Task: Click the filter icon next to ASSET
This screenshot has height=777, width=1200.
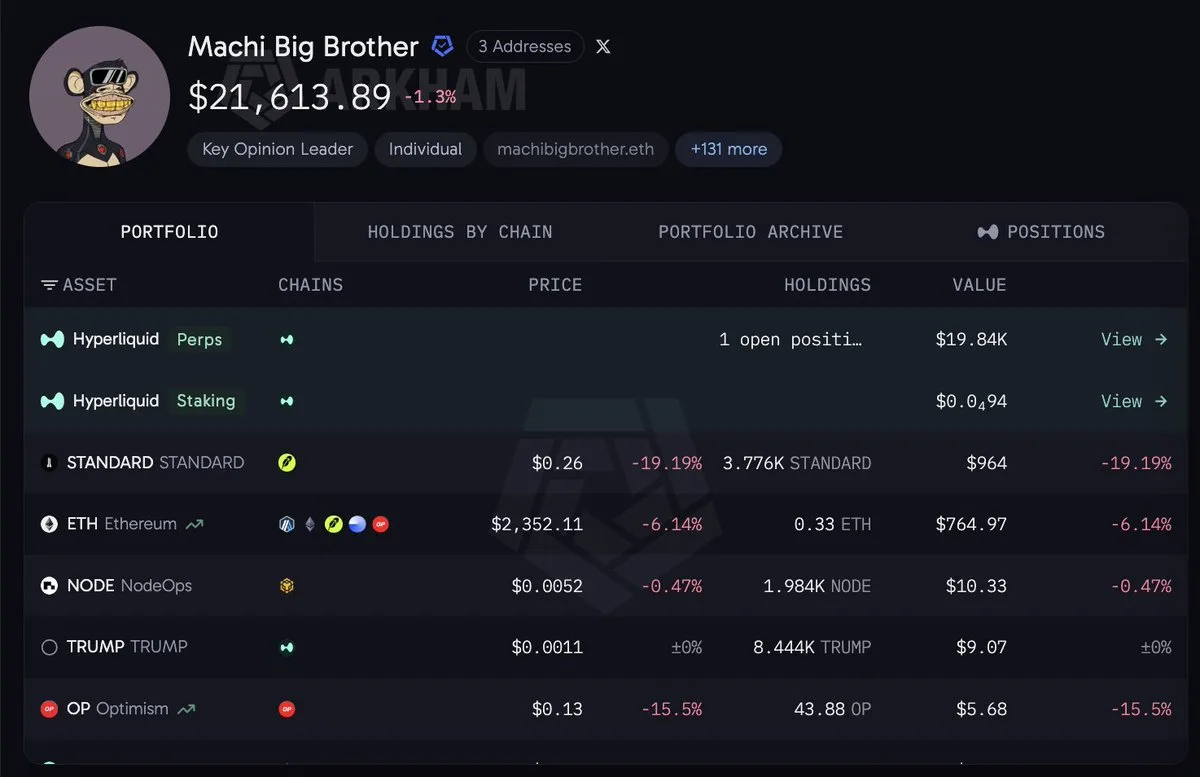Action: (49, 285)
